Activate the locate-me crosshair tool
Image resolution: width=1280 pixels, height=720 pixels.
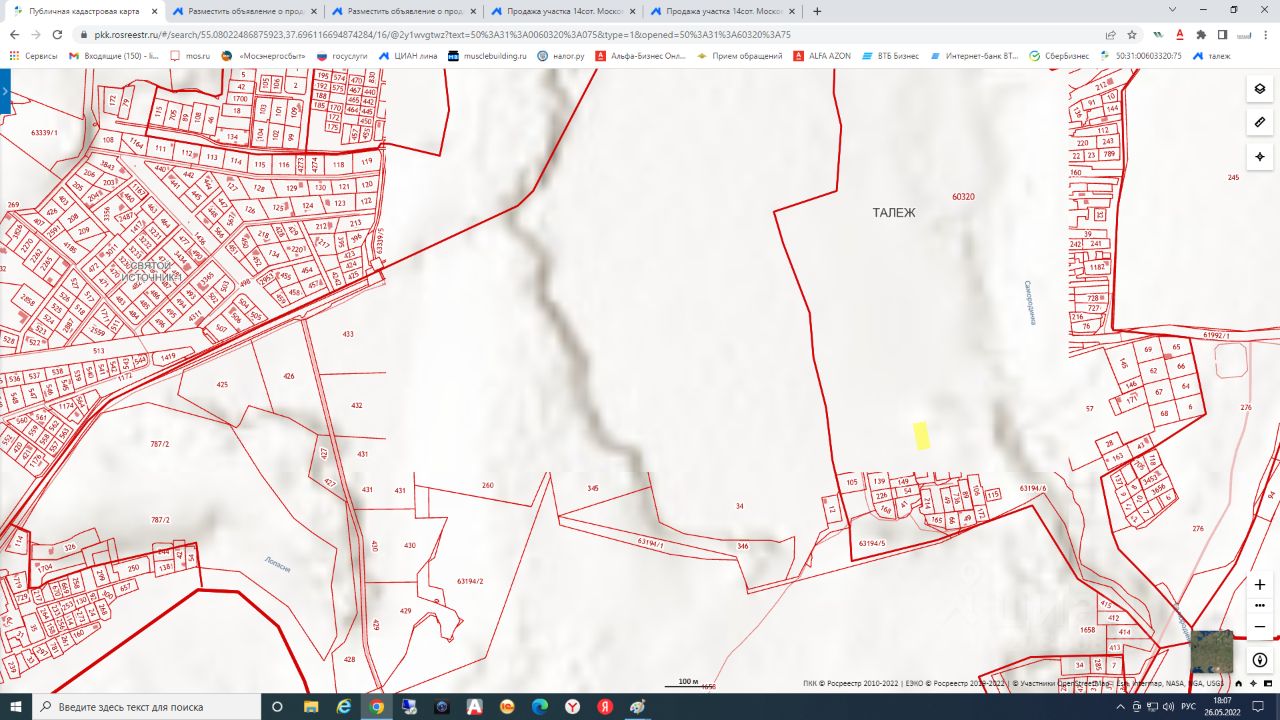point(1259,156)
